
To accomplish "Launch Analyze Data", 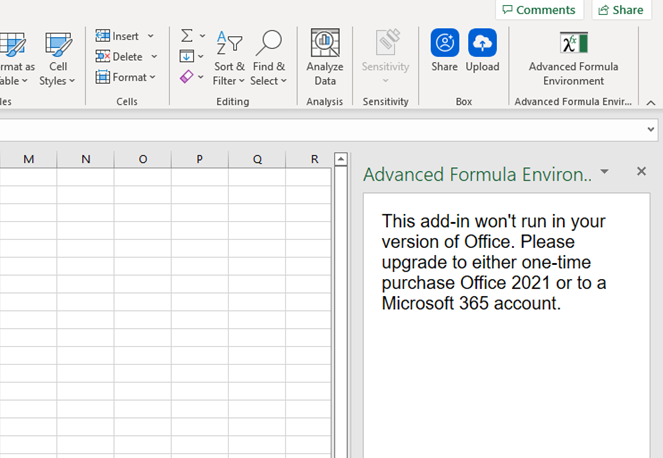I will coord(325,58).
